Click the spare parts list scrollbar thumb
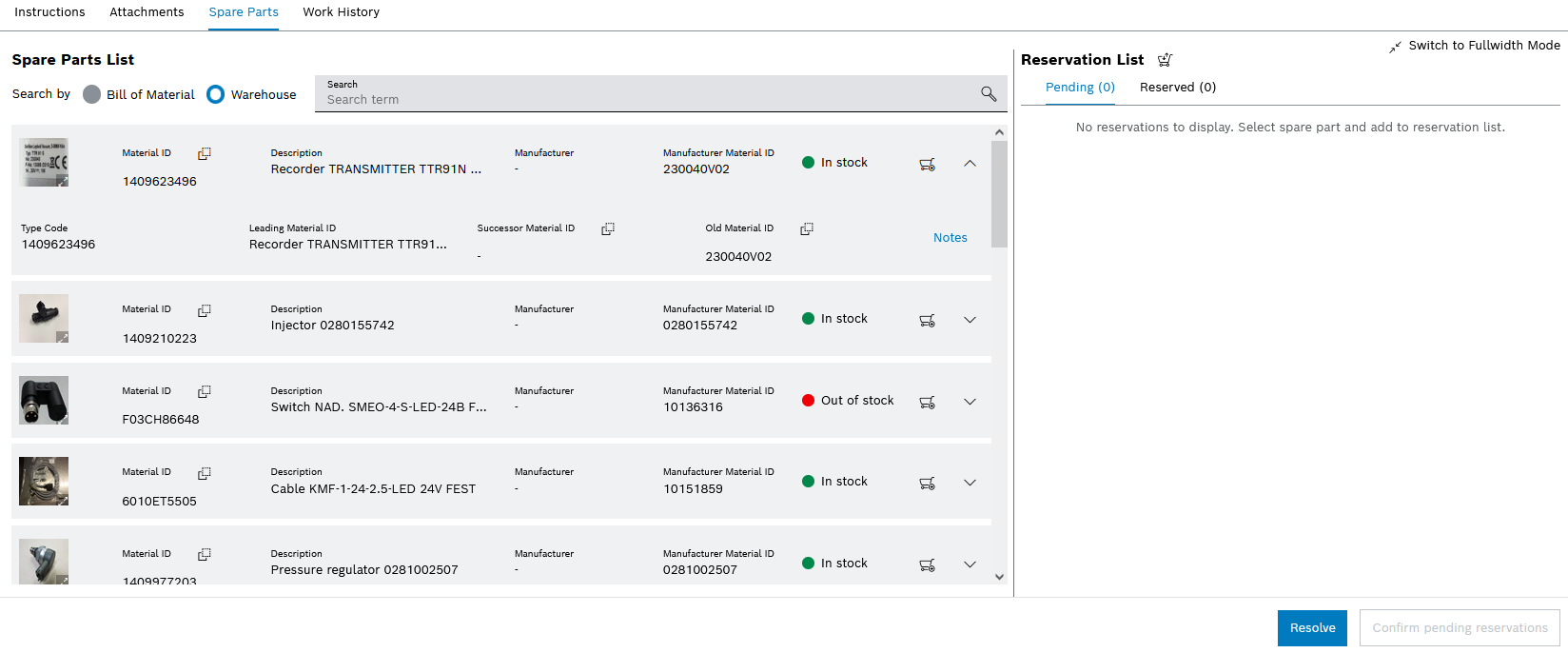 point(999,194)
